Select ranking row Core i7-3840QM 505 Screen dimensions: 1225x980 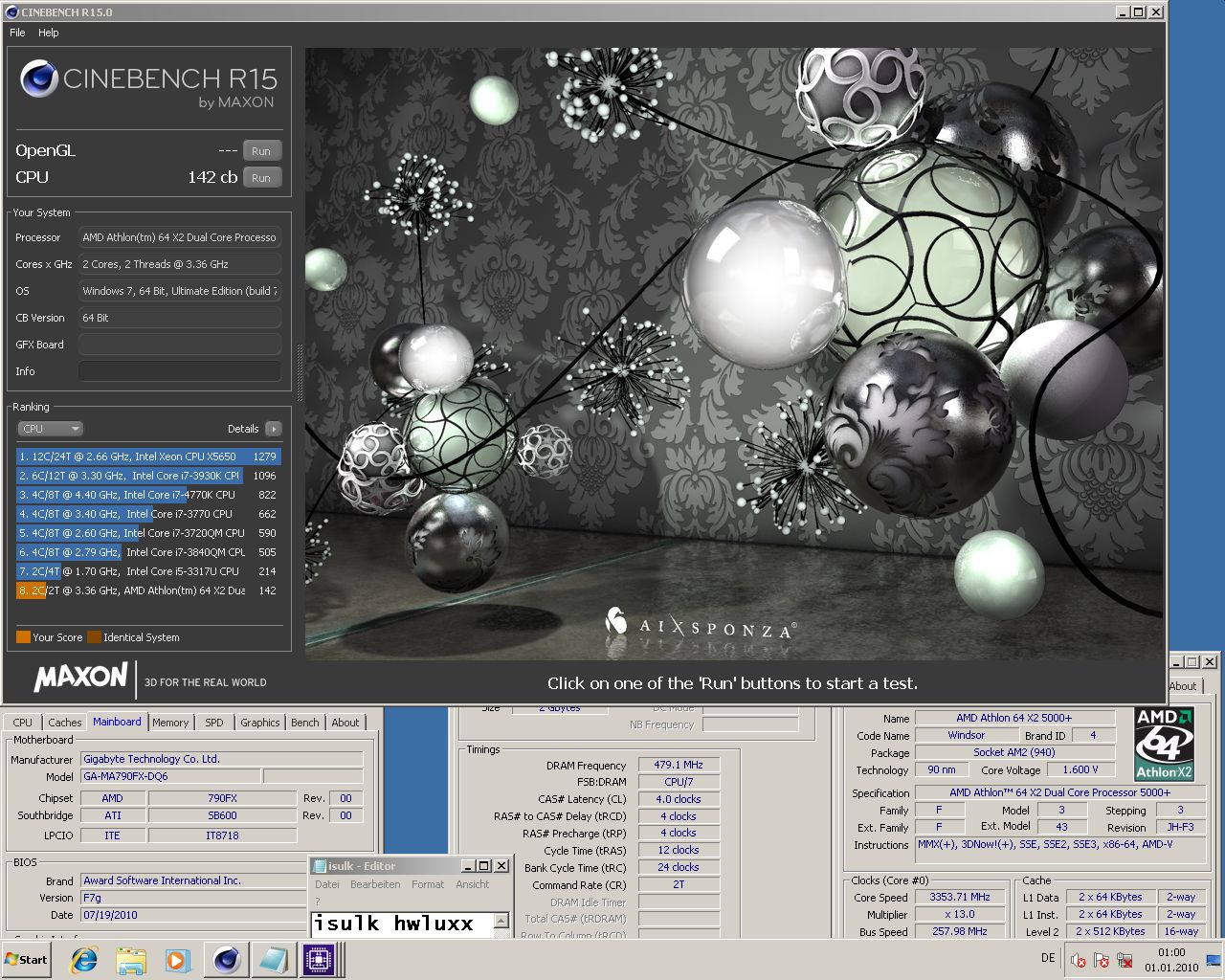pos(148,552)
